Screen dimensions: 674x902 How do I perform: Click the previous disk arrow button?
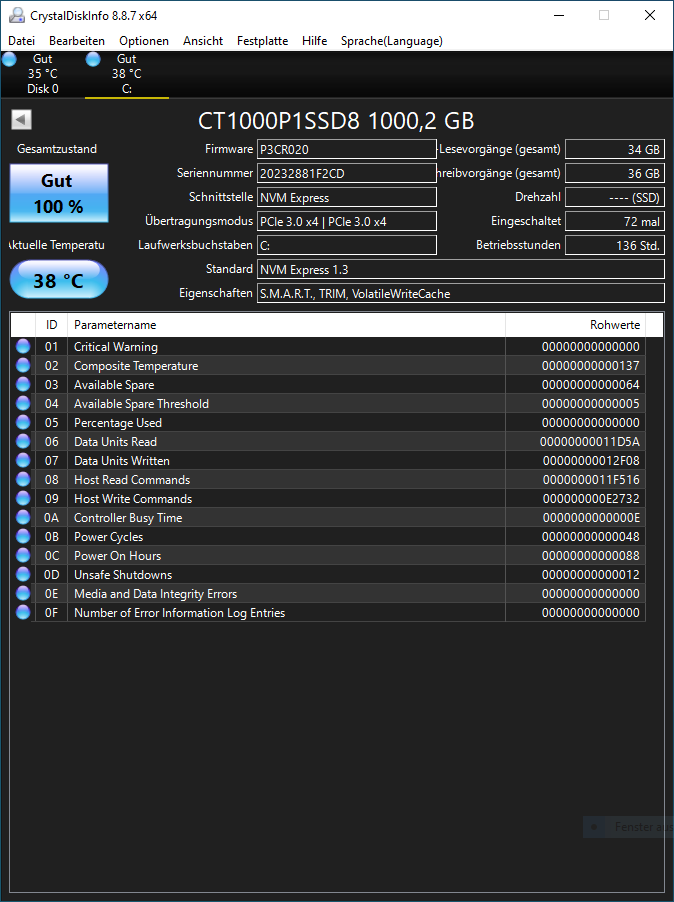pos(21,120)
